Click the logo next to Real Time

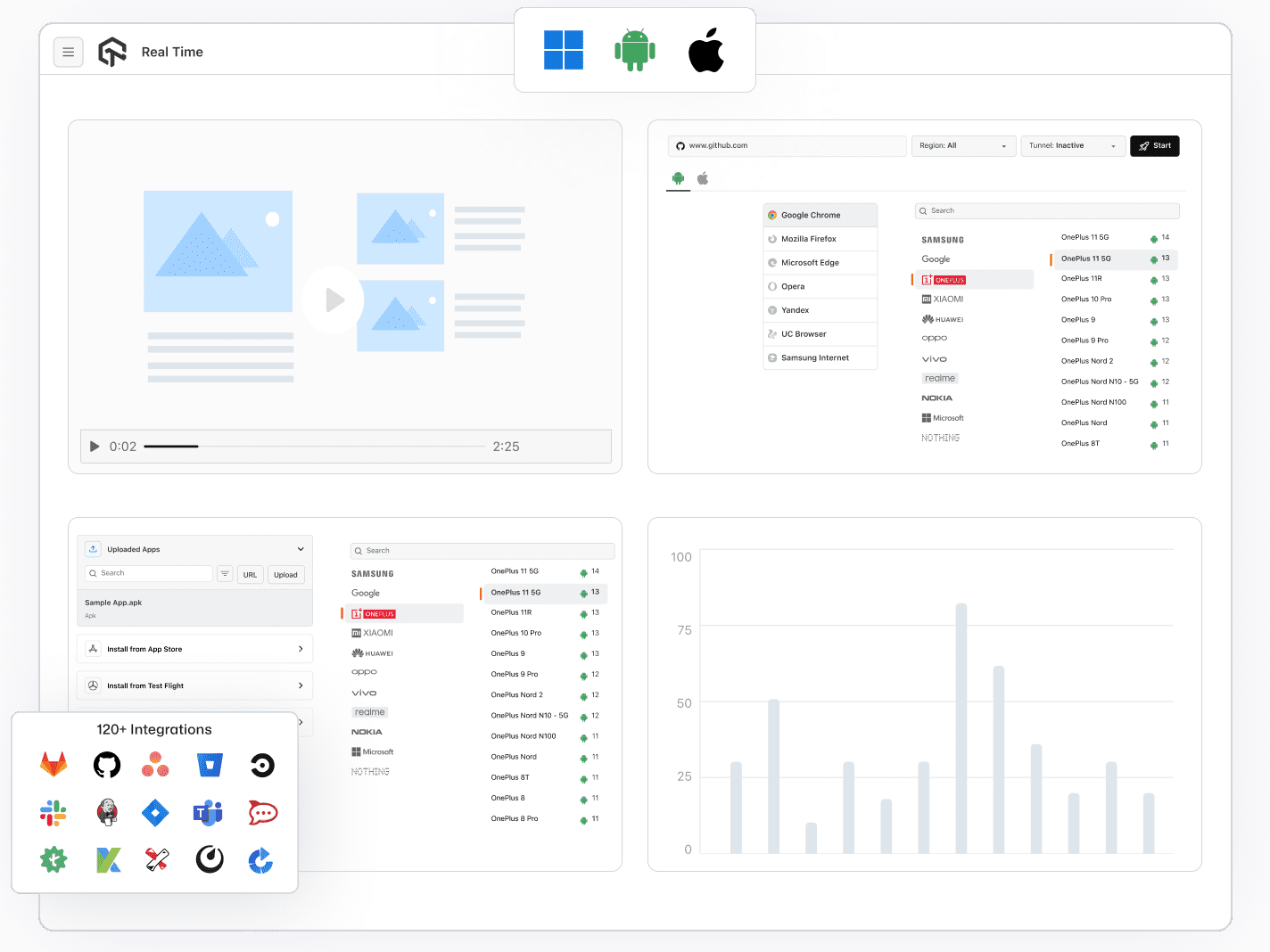point(112,52)
